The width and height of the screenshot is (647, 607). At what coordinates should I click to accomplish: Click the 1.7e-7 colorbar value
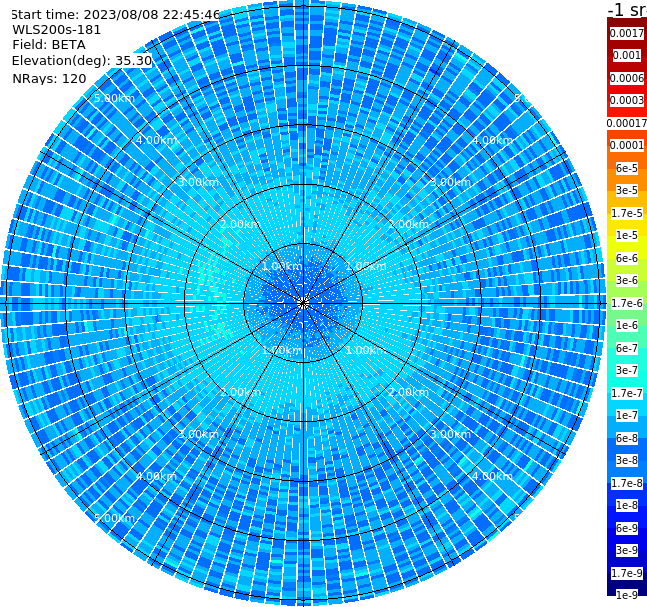pos(627,393)
